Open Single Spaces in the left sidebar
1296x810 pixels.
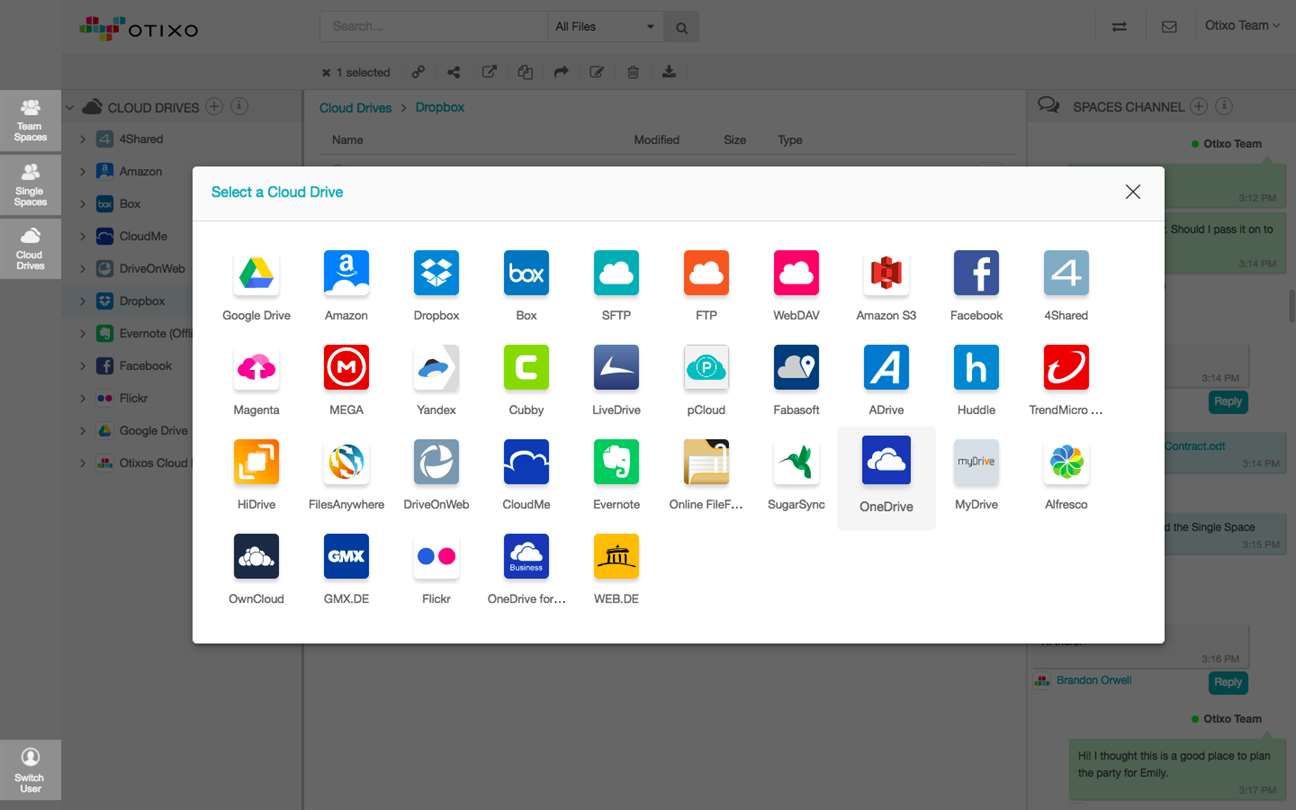point(30,184)
